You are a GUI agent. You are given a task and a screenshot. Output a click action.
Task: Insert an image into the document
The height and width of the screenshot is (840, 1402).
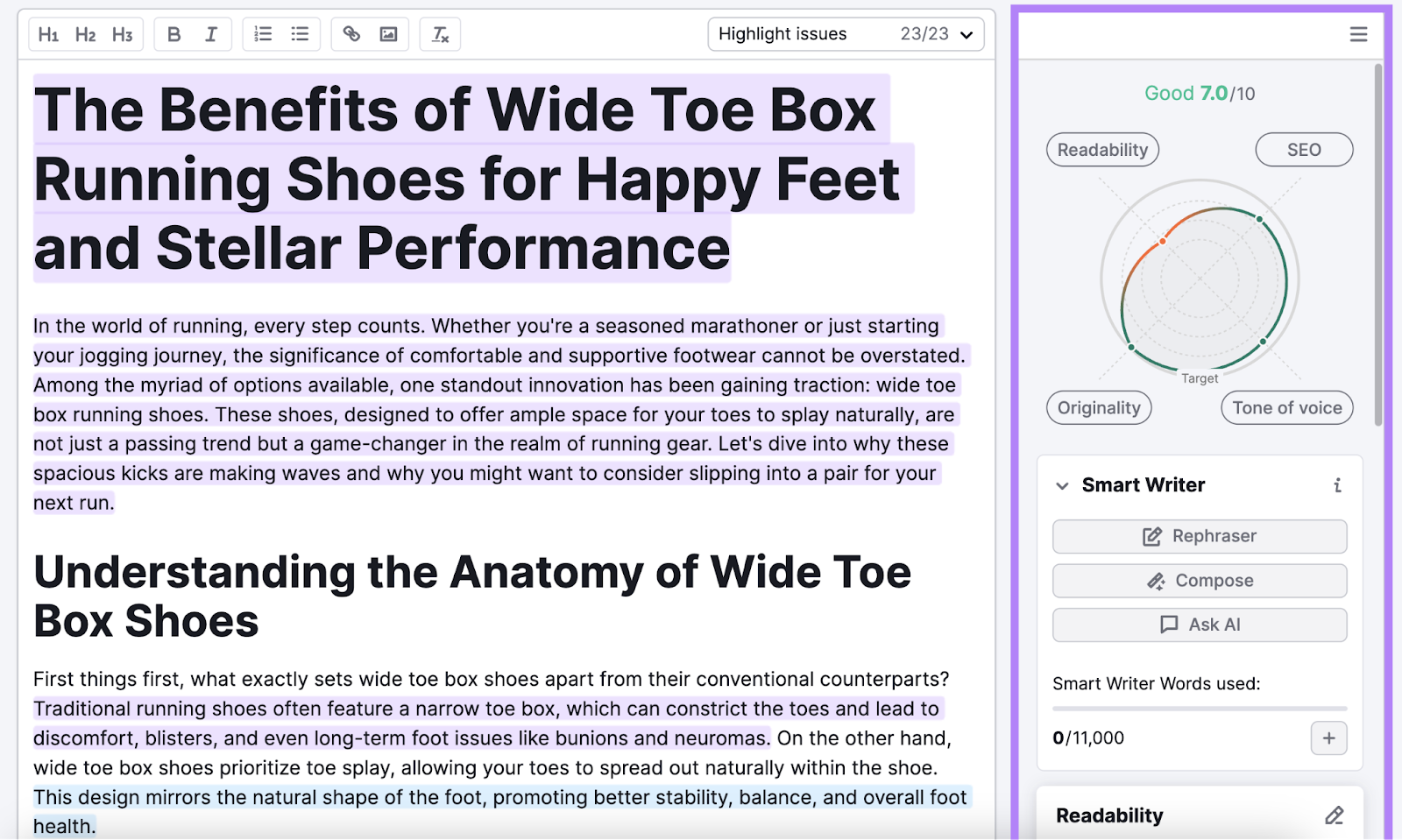click(x=387, y=34)
